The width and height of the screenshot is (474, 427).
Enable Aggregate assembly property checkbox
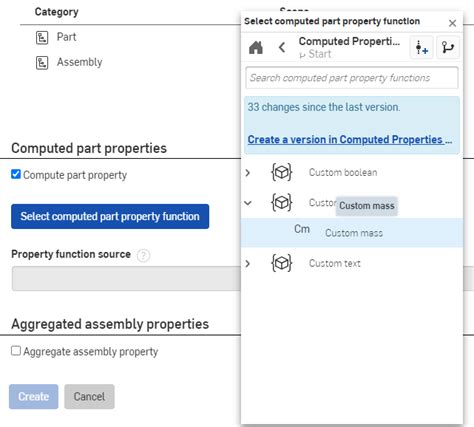pyautogui.click(x=16, y=351)
